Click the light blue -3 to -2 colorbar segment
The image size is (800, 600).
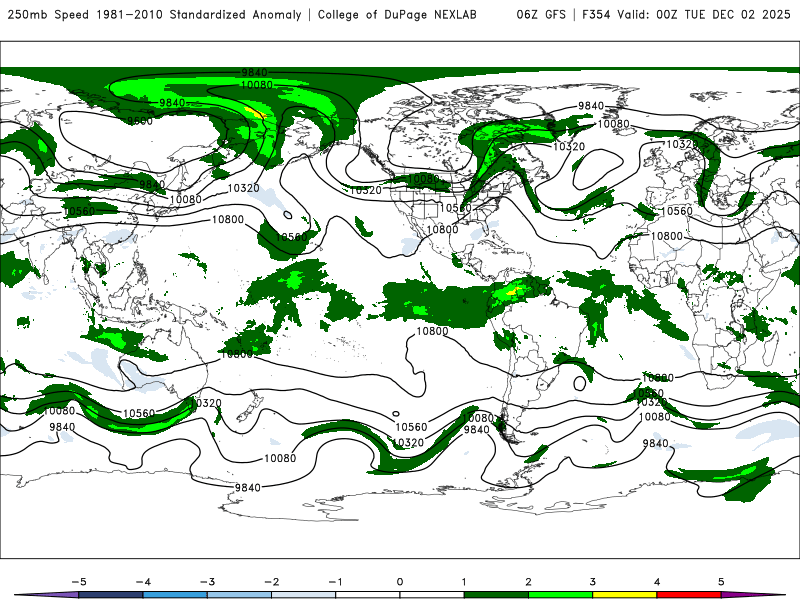pyautogui.click(x=239, y=595)
